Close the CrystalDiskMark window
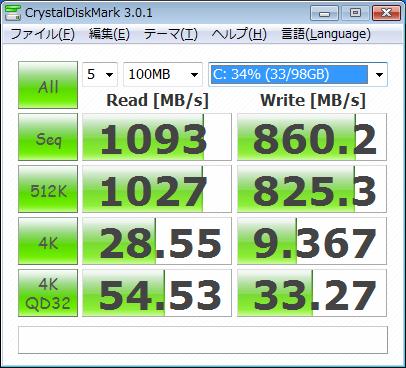 pyautogui.click(x=386, y=13)
